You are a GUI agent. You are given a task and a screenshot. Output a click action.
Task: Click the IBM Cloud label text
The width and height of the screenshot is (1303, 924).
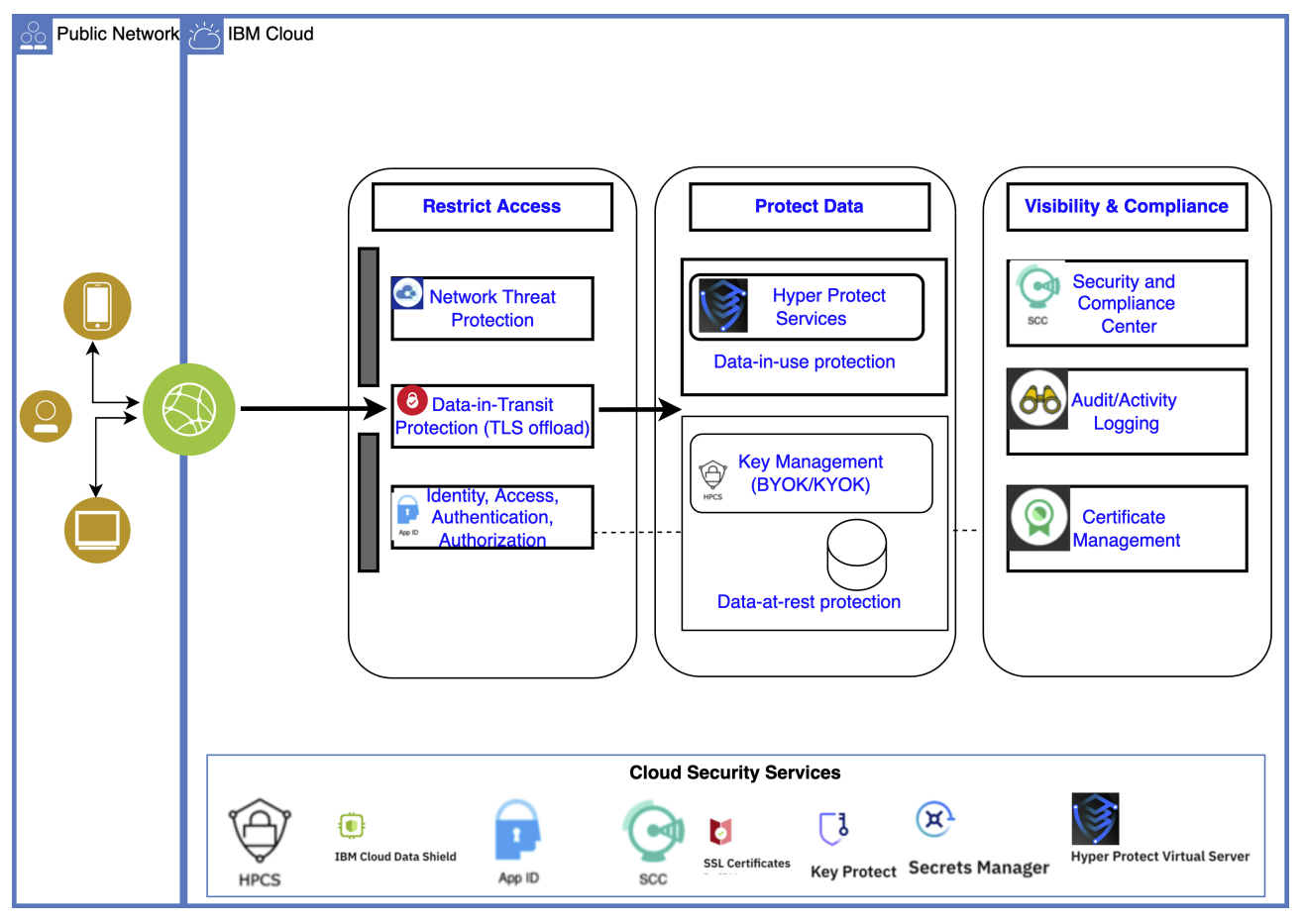coord(271,34)
